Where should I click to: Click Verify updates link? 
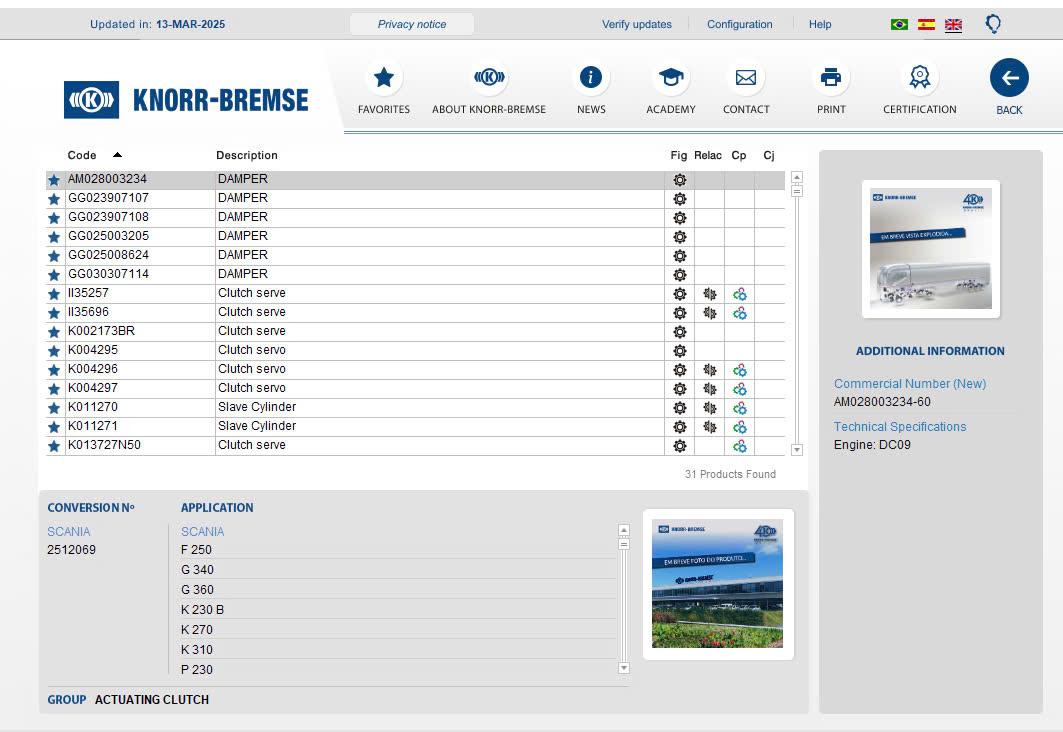coord(637,24)
